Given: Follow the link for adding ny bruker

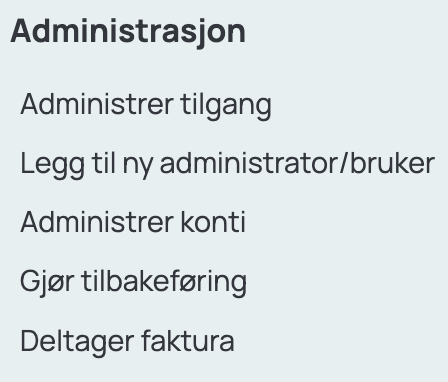Looking at the screenshot, I should (228, 165).
